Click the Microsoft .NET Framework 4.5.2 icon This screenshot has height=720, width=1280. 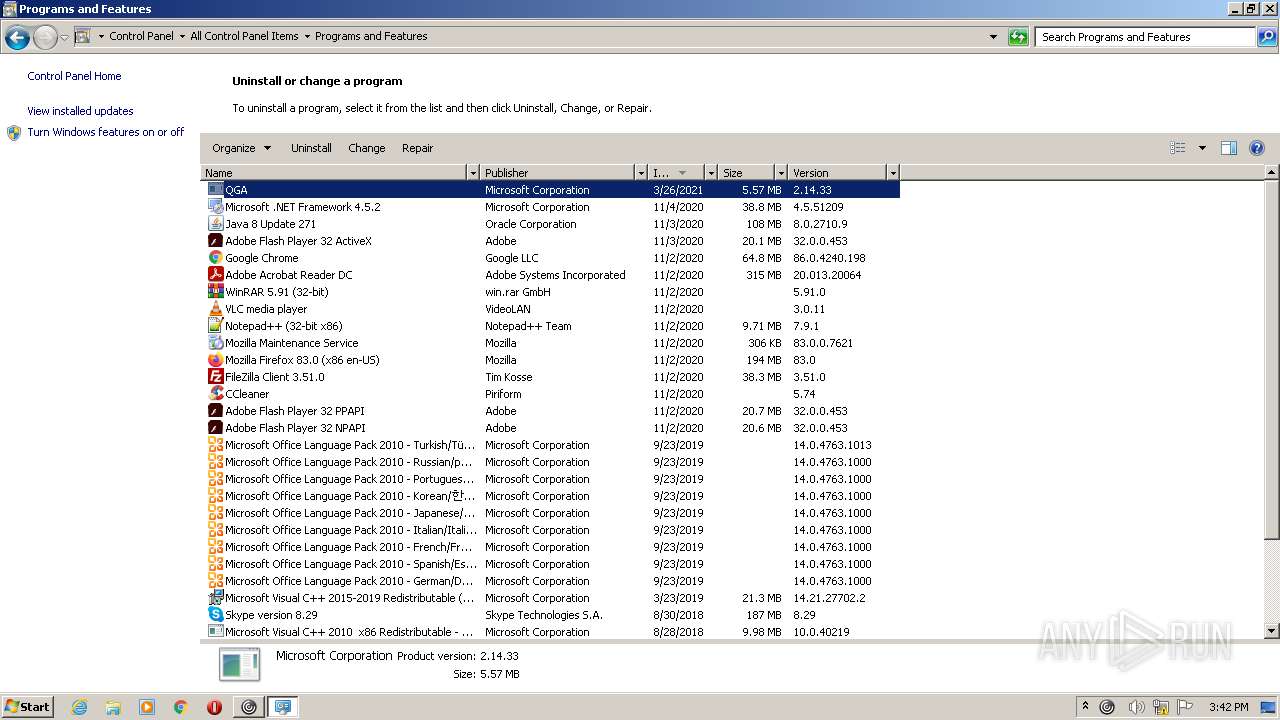215,206
